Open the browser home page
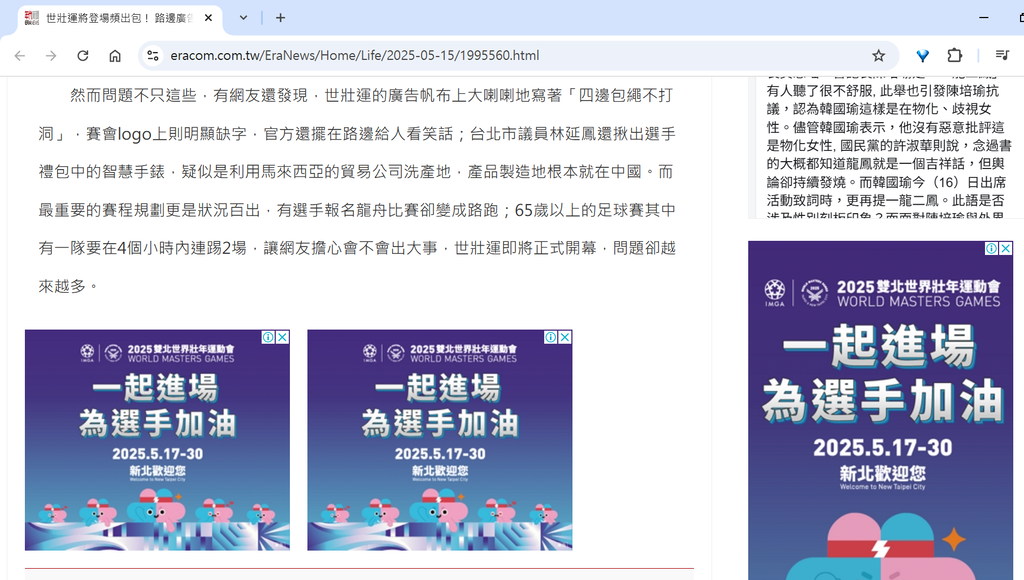The height and width of the screenshot is (580, 1024). coord(115,56)
